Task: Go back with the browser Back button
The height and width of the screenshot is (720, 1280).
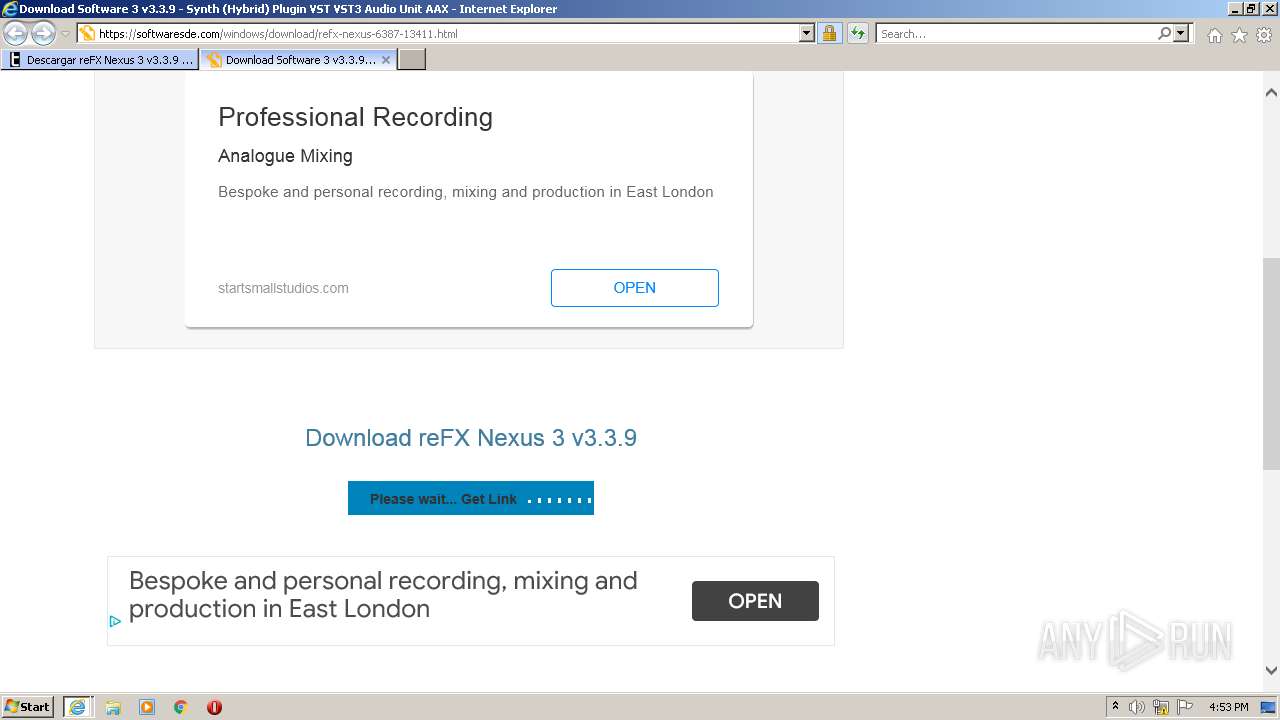Action: coord(15,34)
